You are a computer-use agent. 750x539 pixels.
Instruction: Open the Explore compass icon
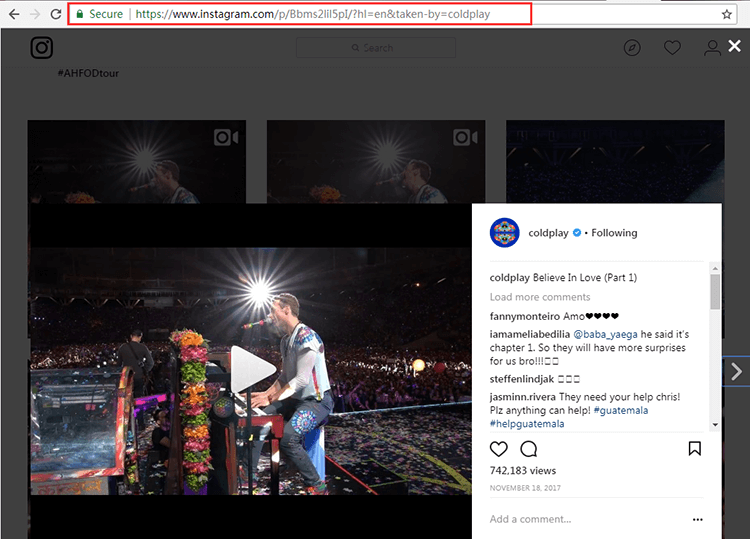[x=632, y=48]
